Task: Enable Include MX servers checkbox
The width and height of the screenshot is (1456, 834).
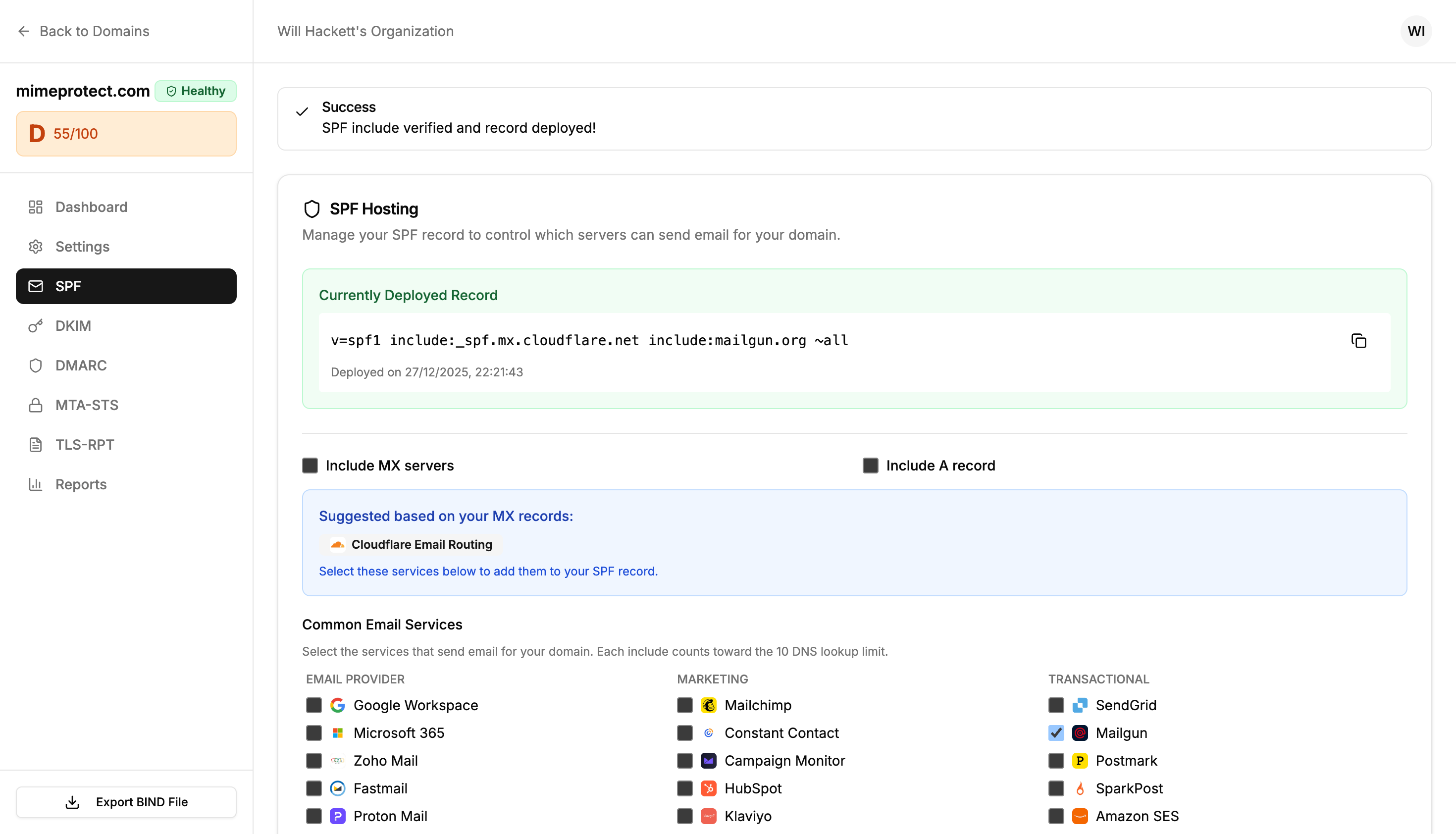Action: point(310,465)
